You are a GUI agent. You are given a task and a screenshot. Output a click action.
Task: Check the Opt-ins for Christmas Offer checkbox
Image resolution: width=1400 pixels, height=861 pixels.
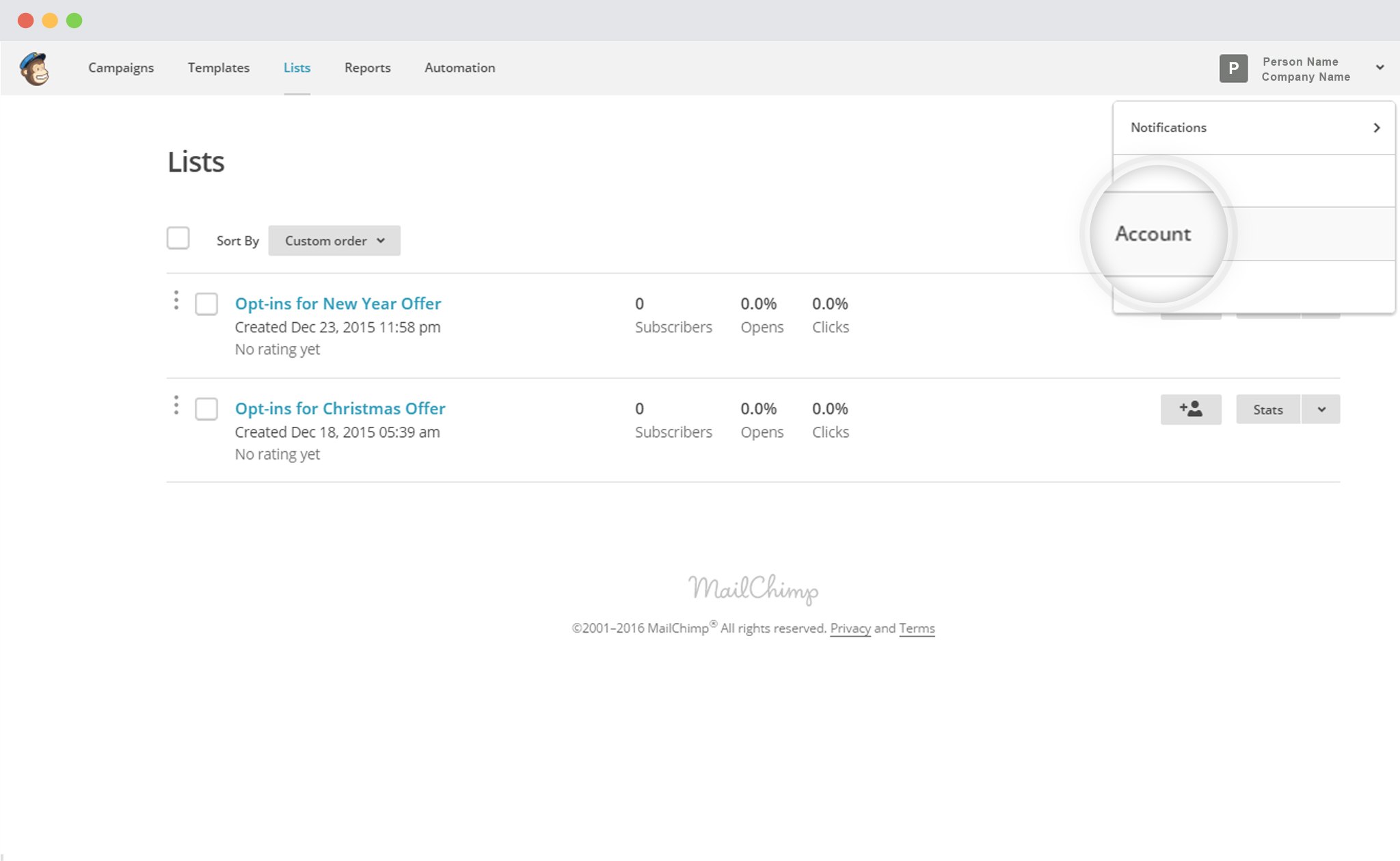[x=205, y=409]
